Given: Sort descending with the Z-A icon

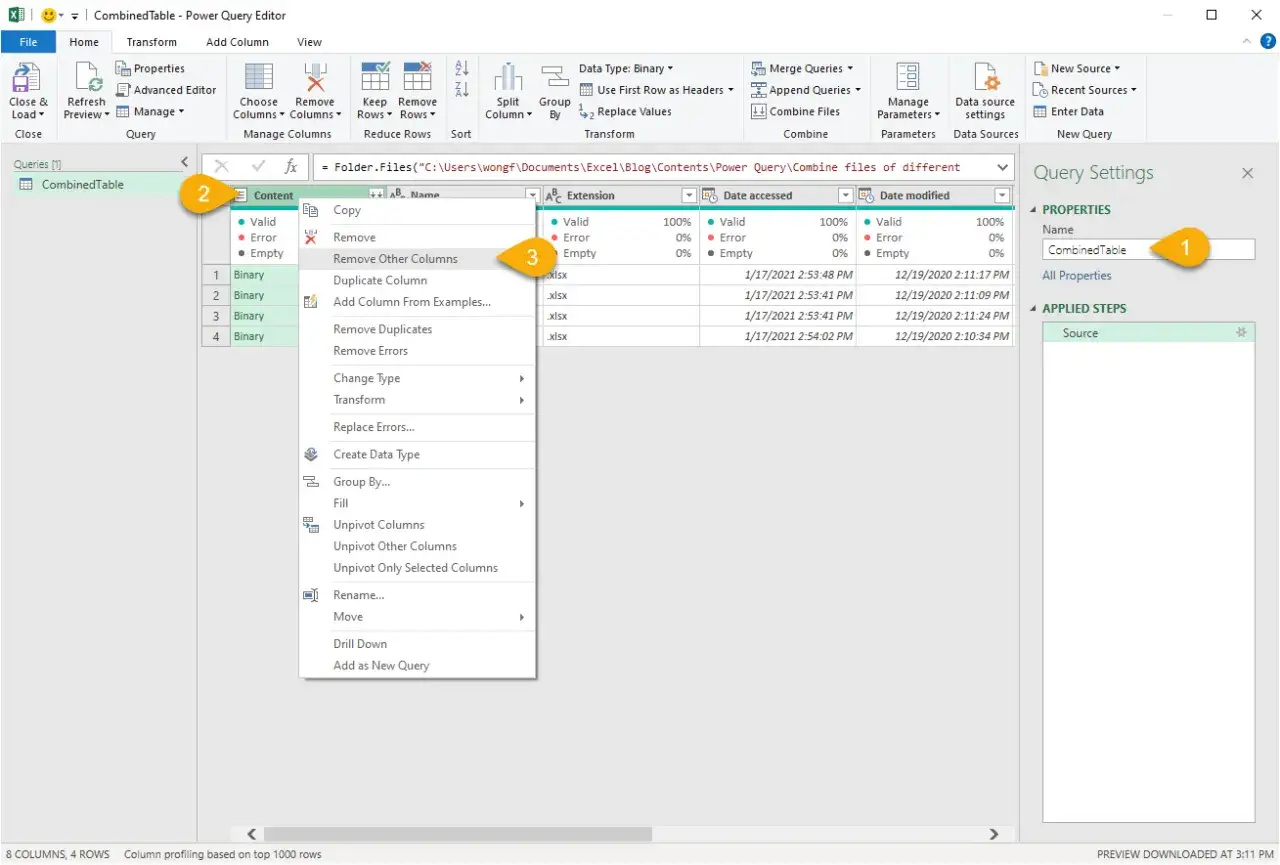Looking at the screenshot, I should [461, 90].
